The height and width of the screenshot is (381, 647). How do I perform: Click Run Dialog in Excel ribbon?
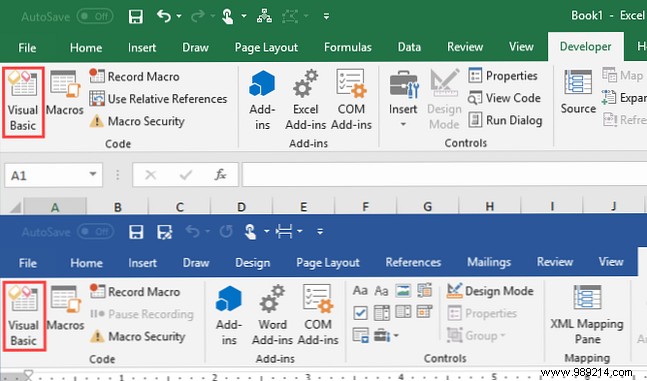pyautogui.click(x=505, y=120)
